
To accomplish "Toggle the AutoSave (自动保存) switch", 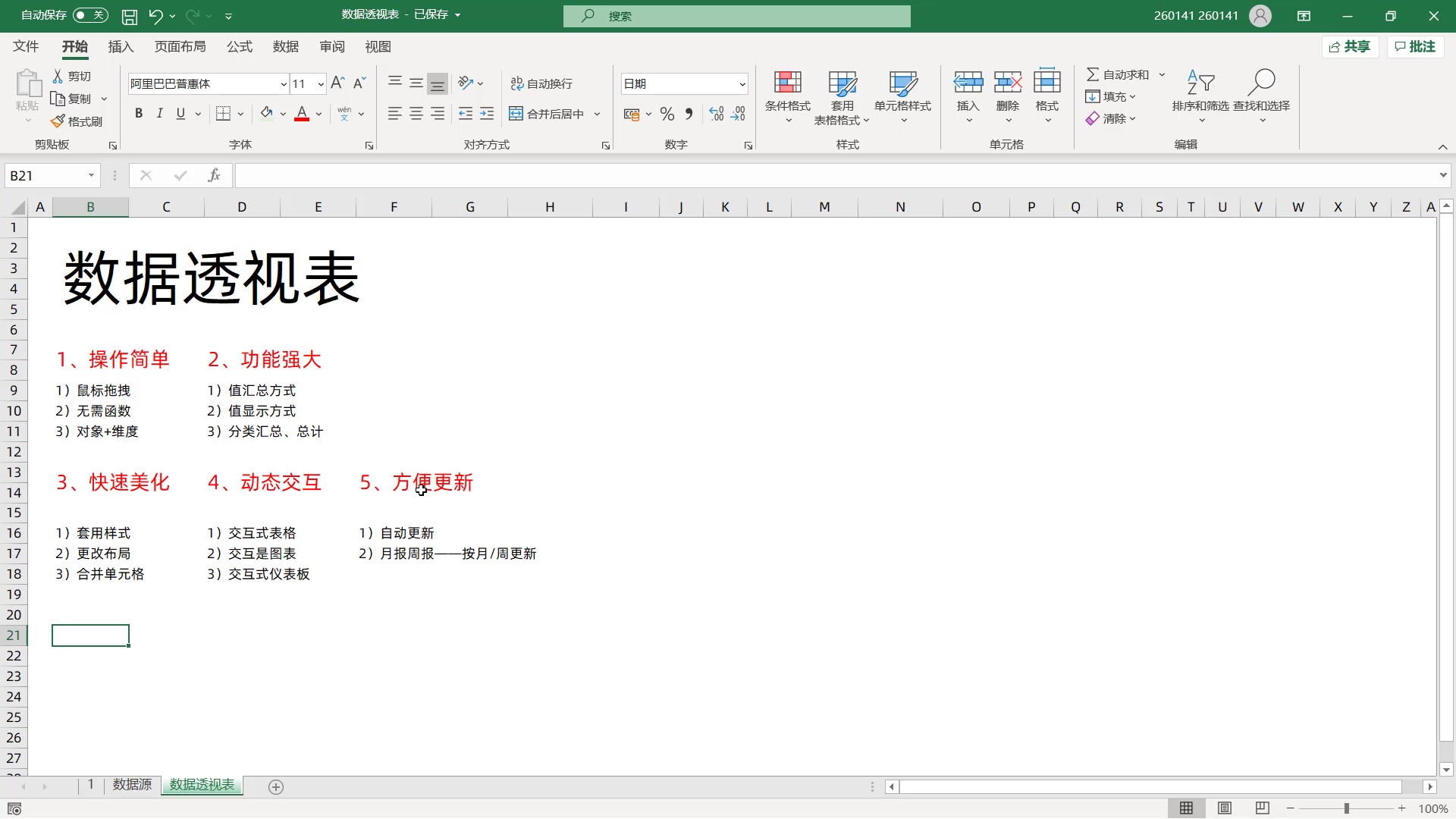I will pos(90,15).
